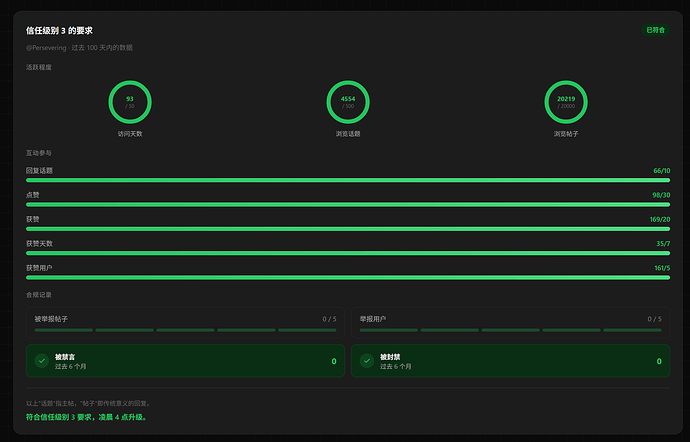Click the 161/5 value
690x442 pixels.
click(x=662, y=268)
